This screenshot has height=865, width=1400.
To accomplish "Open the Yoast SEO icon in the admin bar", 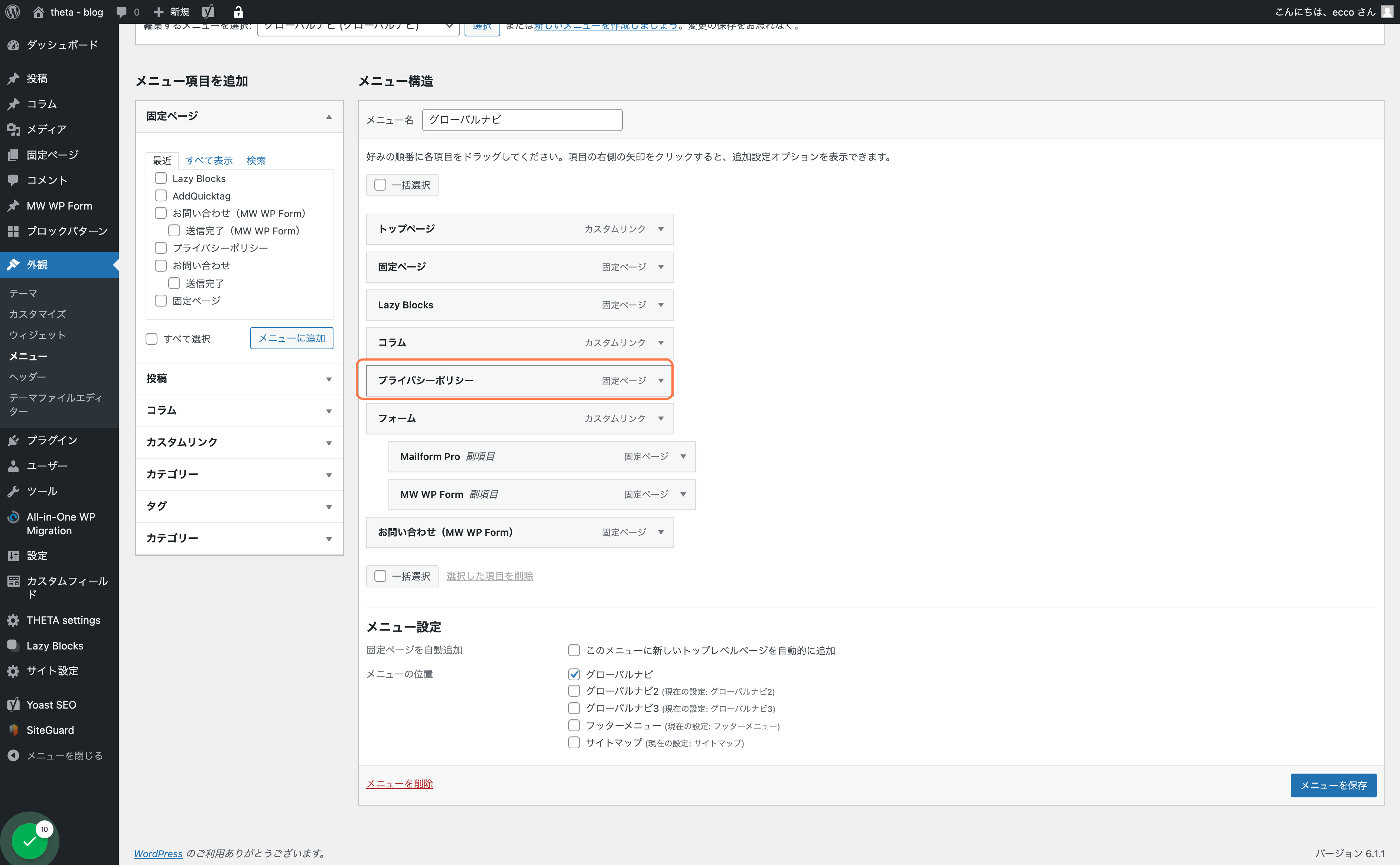I will 208,12.
